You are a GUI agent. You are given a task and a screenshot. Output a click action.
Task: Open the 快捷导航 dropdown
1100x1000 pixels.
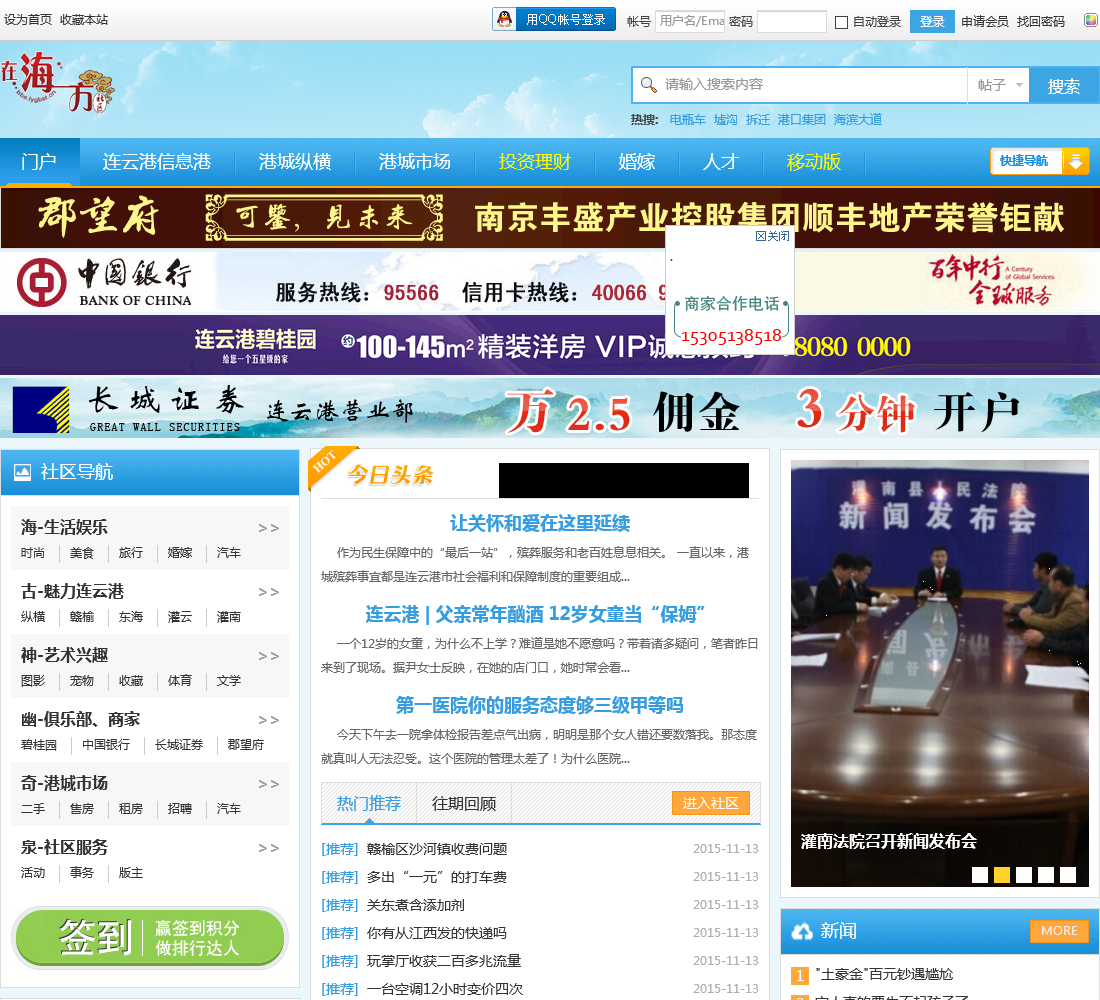(1040, 161)
